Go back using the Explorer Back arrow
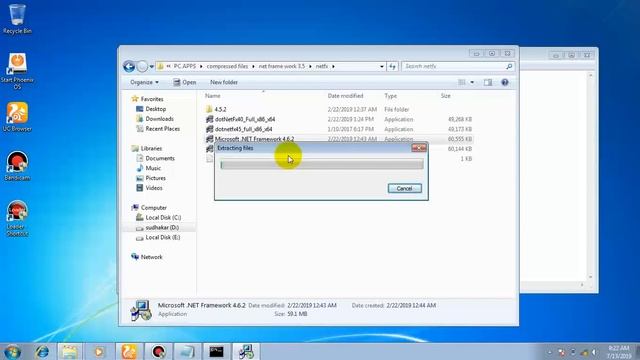 point(129,66)
